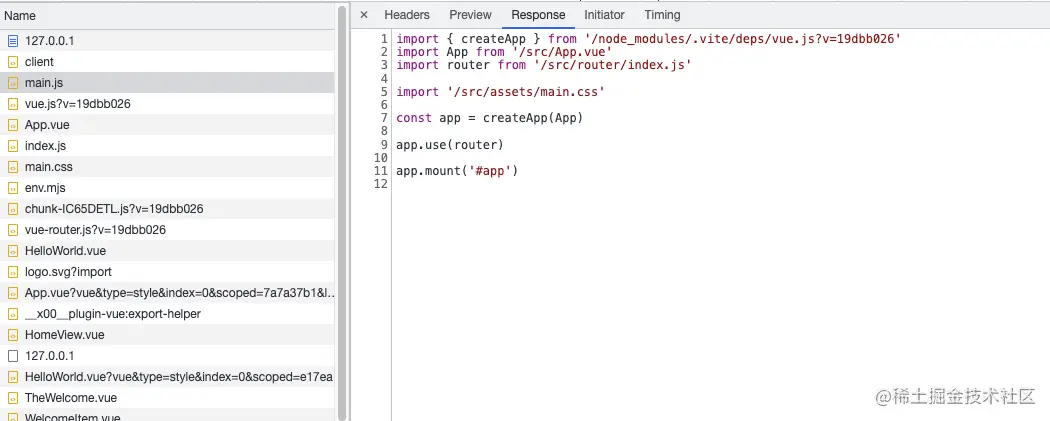Switch to the Timing tab
The image size is (1050, 421).
tap(662, 15)
